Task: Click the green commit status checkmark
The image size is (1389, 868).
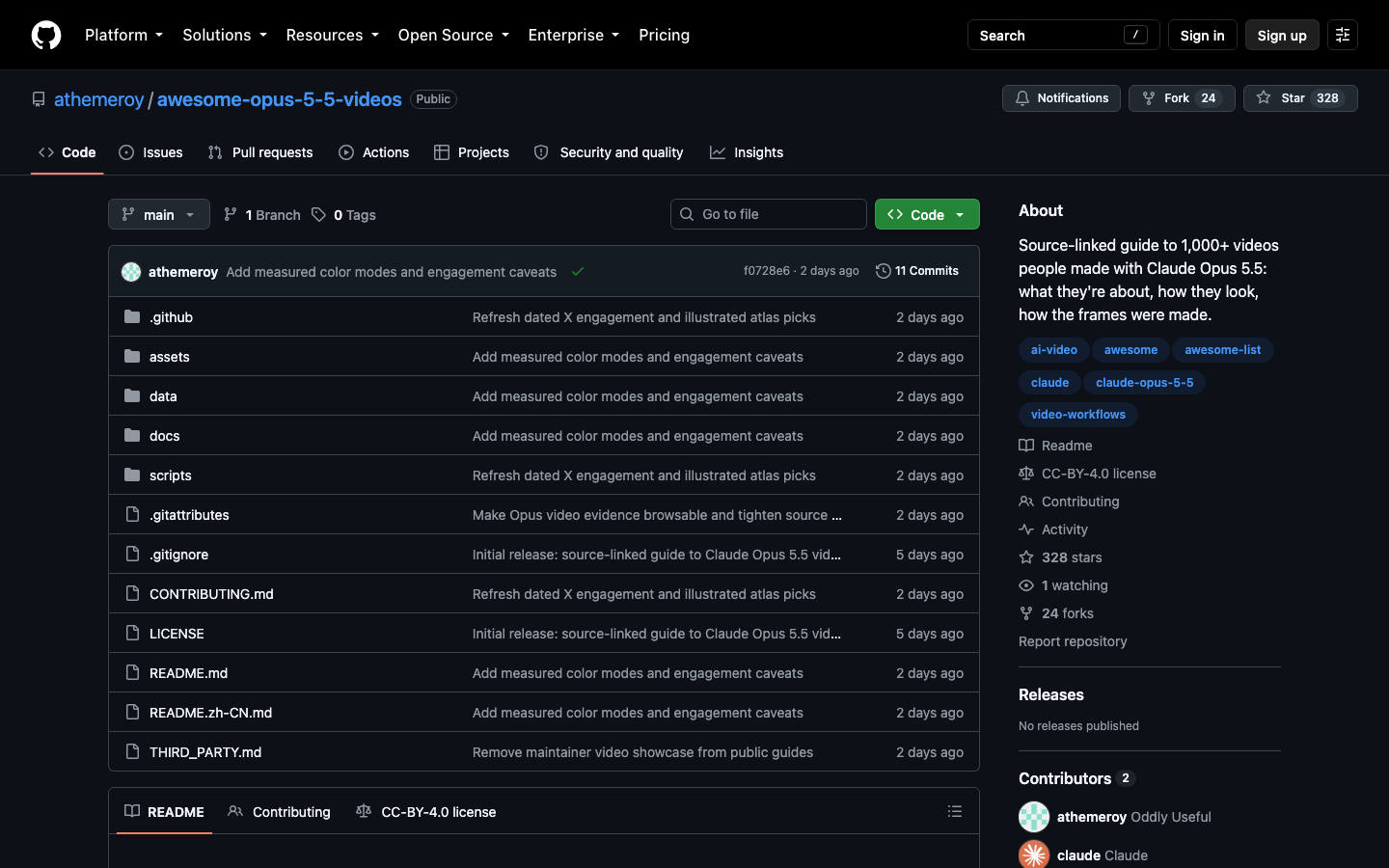Action: coord(578,271)
